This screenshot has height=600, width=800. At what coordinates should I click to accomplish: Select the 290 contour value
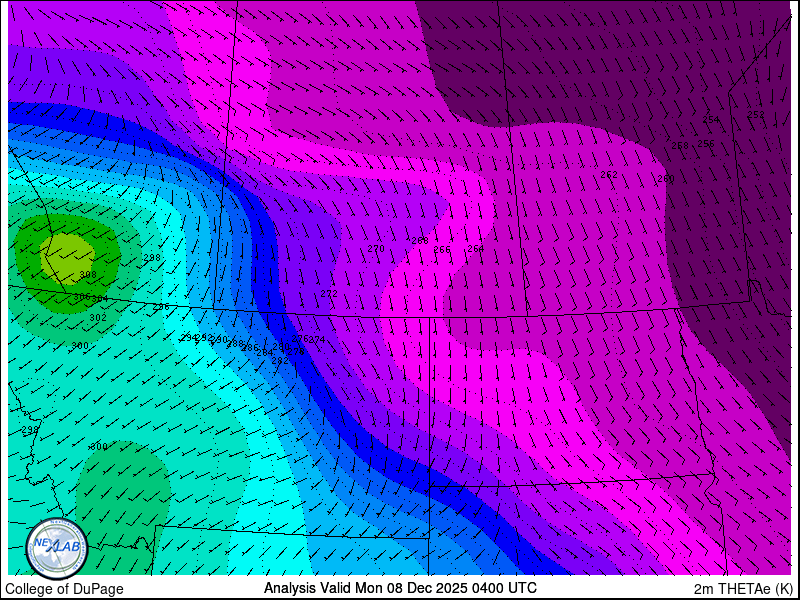tap(219, 340)
